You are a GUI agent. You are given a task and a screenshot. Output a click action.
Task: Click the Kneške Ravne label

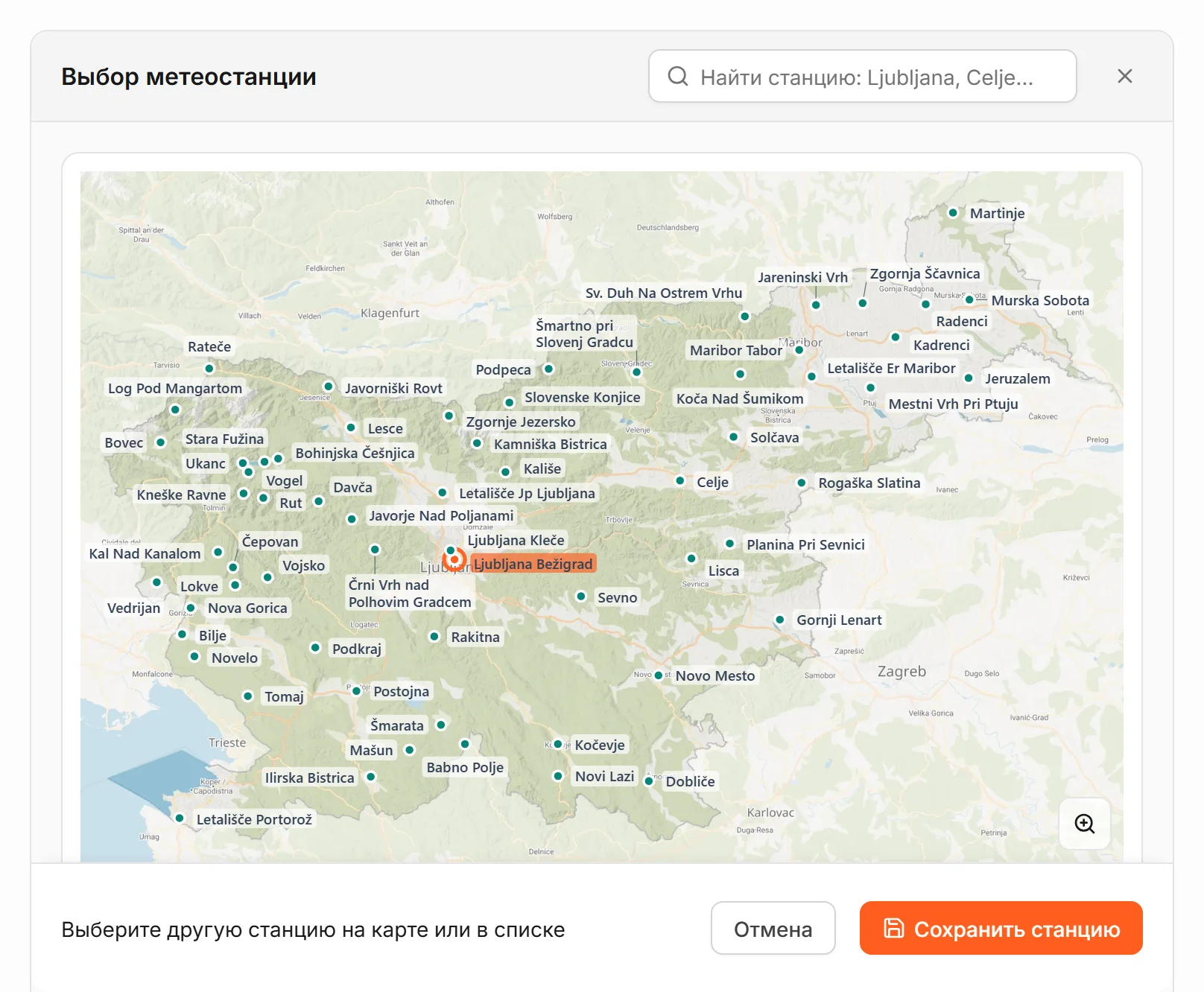click(x=181, y=495)
